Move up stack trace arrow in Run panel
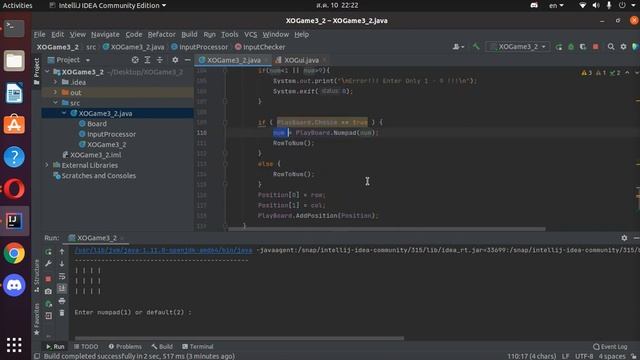The image size is (640, 360). click(x=62, y=251)
